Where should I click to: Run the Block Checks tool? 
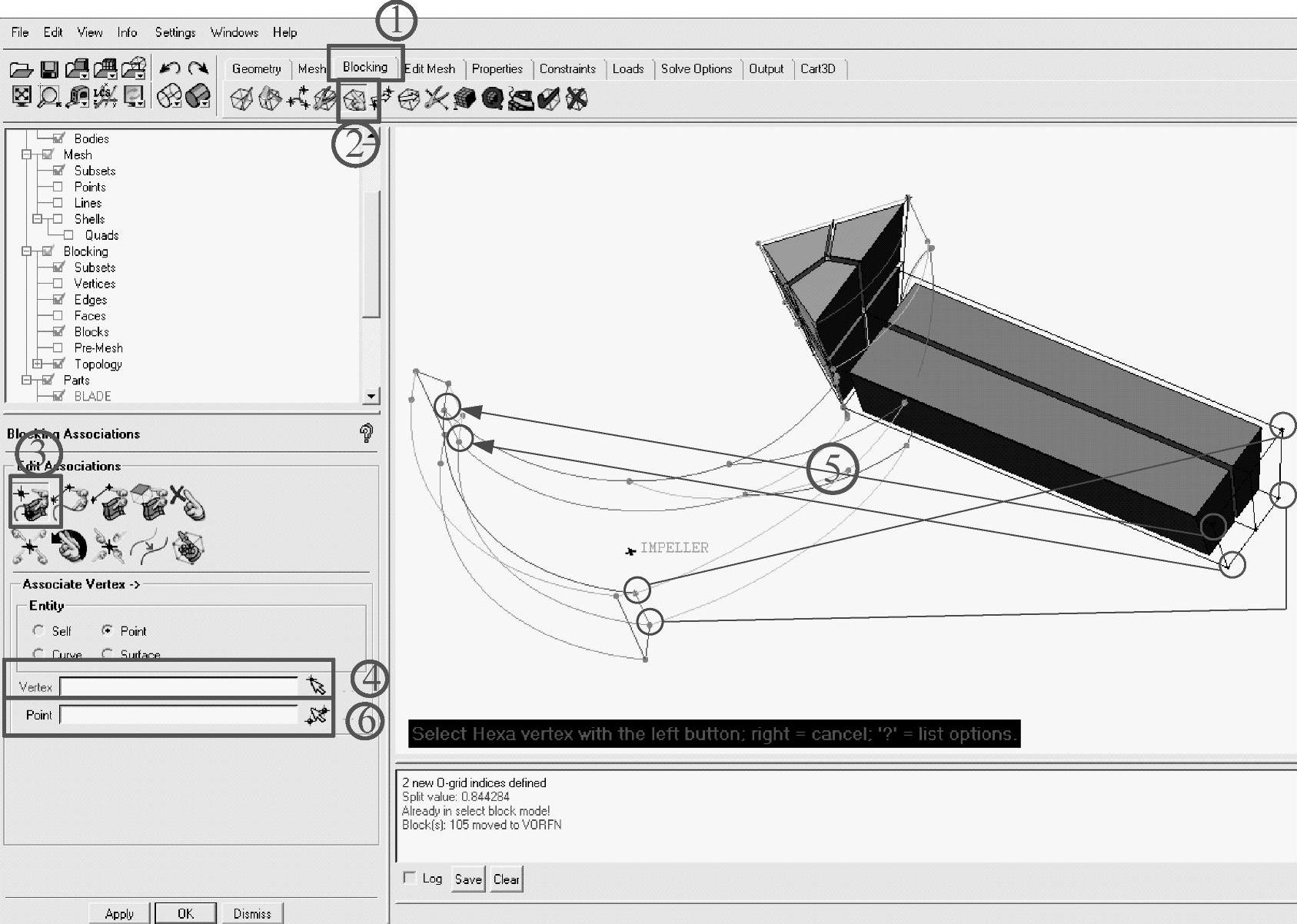click(548, 99)
